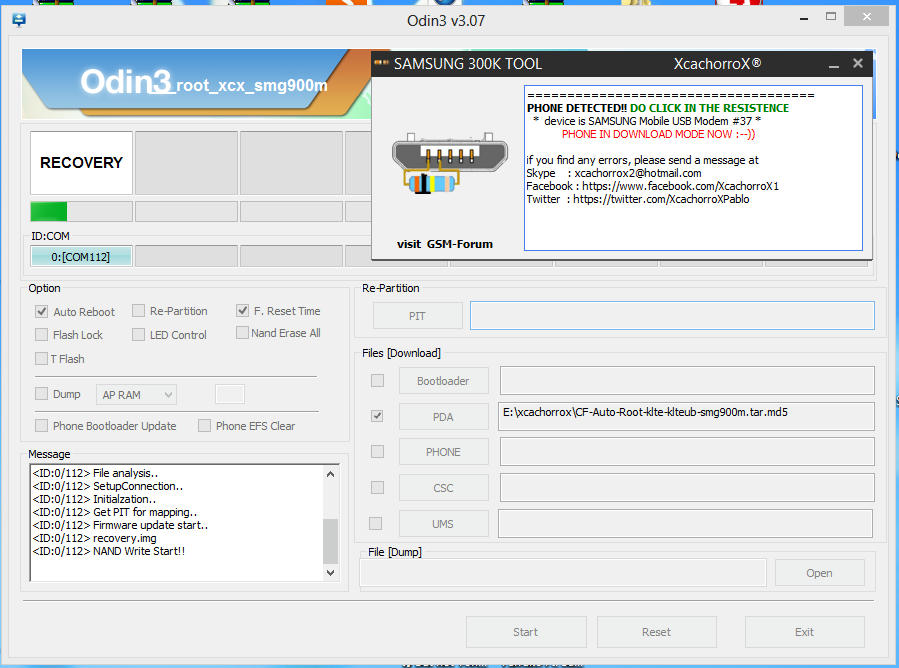Click the Samsung 300K Tool title icon
The height and width of the screenshot is (668, 899).
coord(381,63)
